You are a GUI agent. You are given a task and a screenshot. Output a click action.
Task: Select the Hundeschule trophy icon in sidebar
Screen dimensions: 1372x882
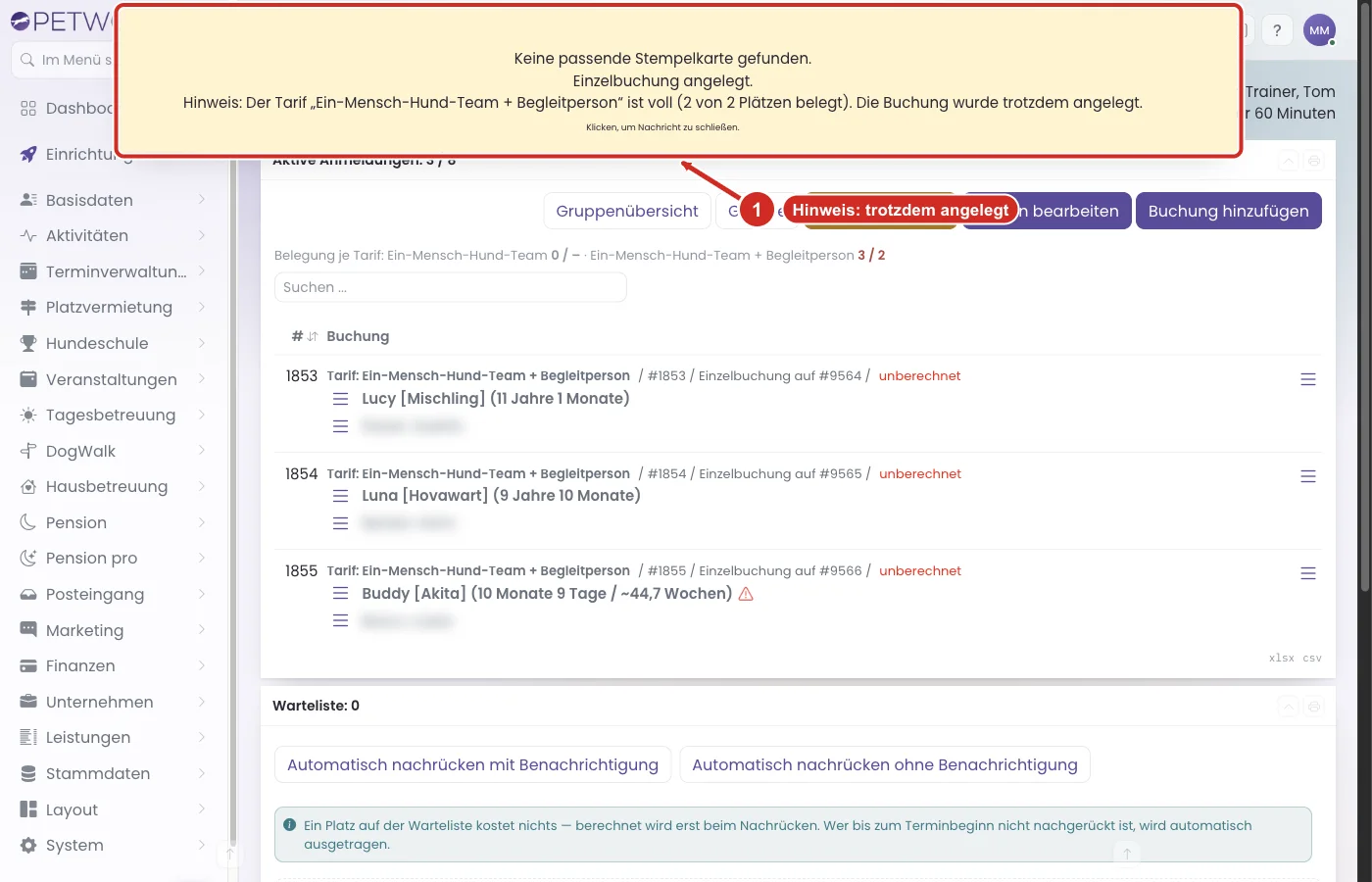[x=28, y=343]
